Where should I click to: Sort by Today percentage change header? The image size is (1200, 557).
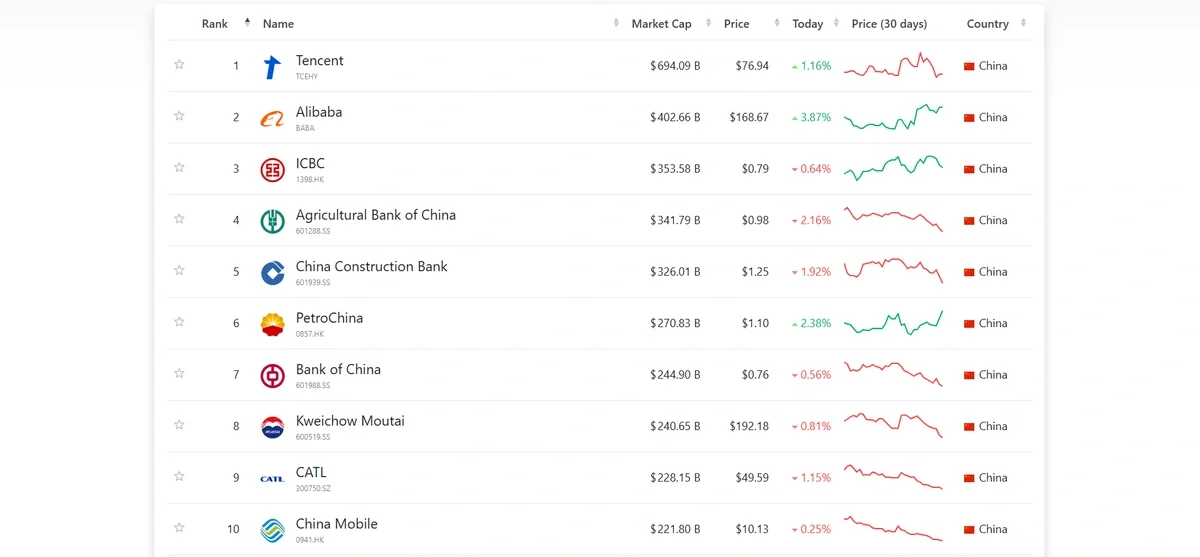[x=807, y=24]
